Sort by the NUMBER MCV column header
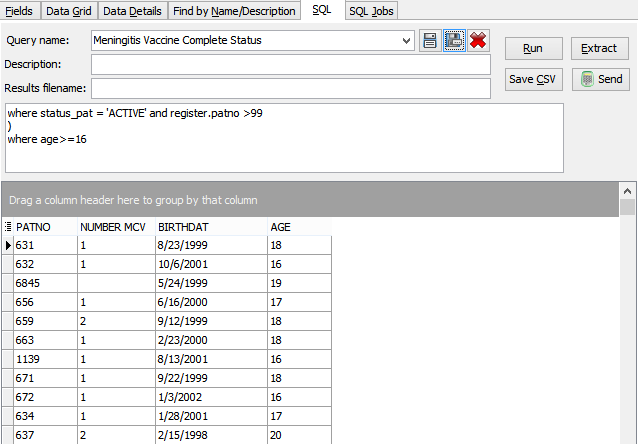 click(x=116, y=227)
